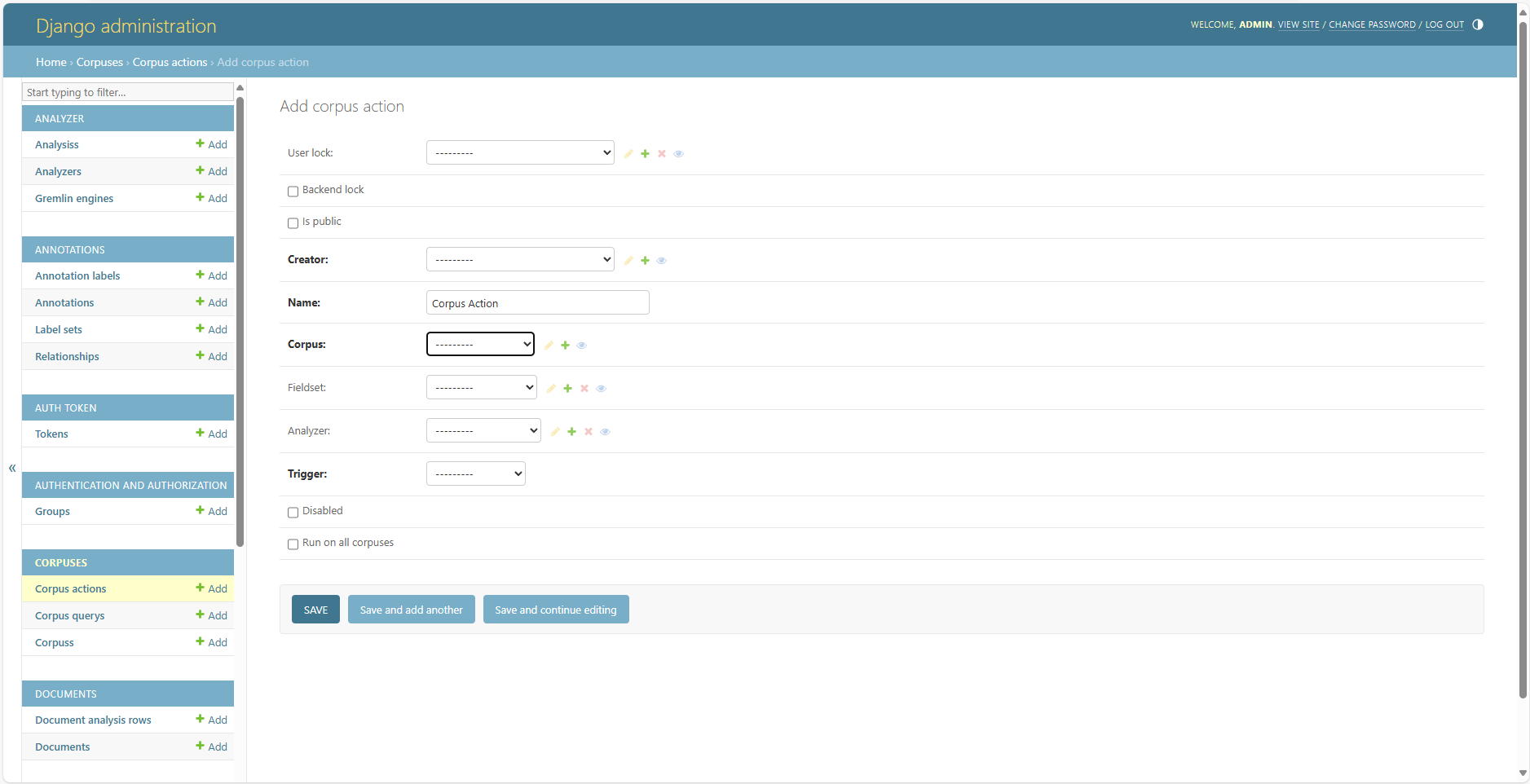The height and width of the screenshot is (784, 1530).
Task: Click the AUTHENTICATION AND AUTHORIZATION section header
Action: click(128, 485)
